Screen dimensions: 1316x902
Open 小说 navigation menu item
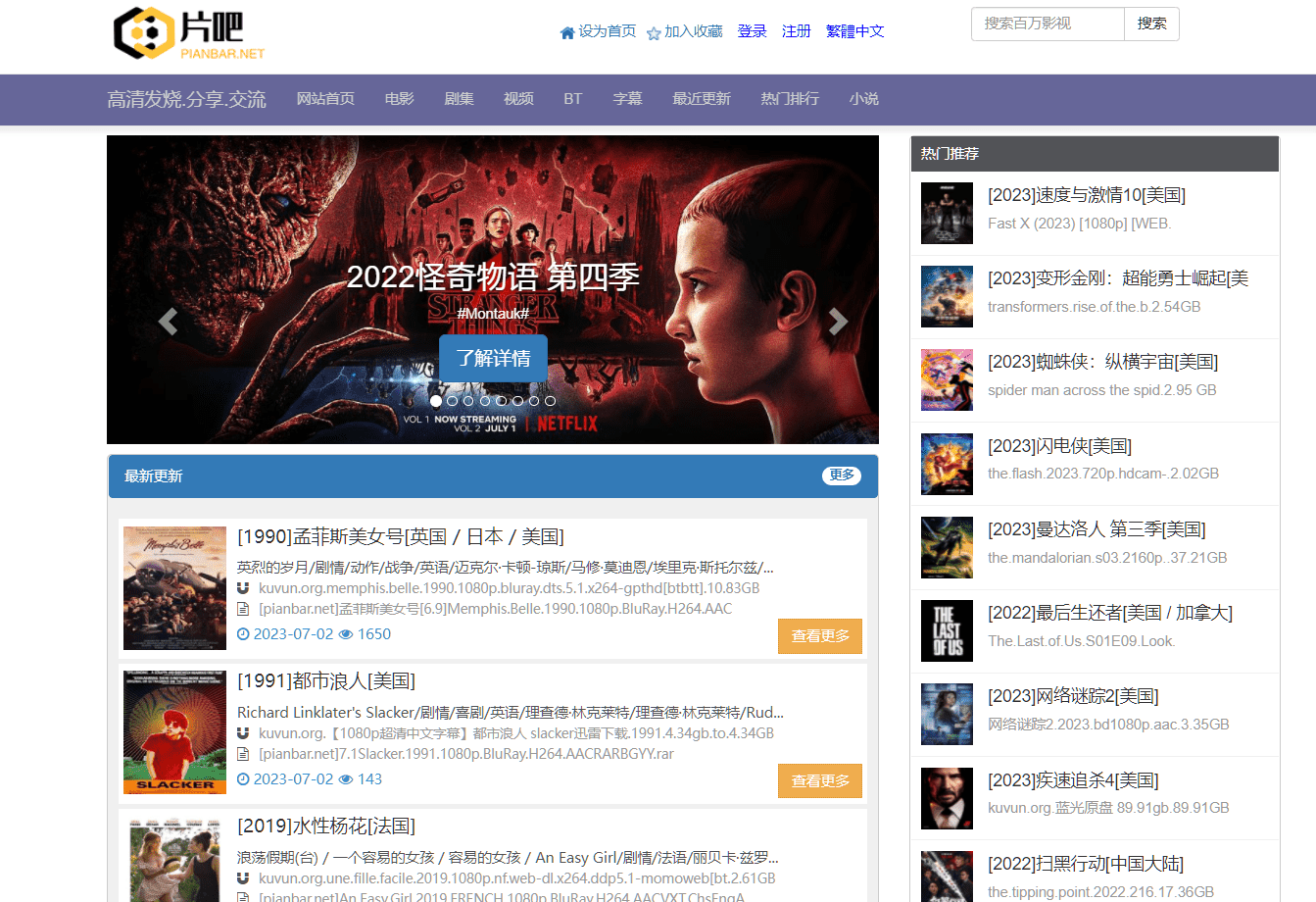point(864,99)
